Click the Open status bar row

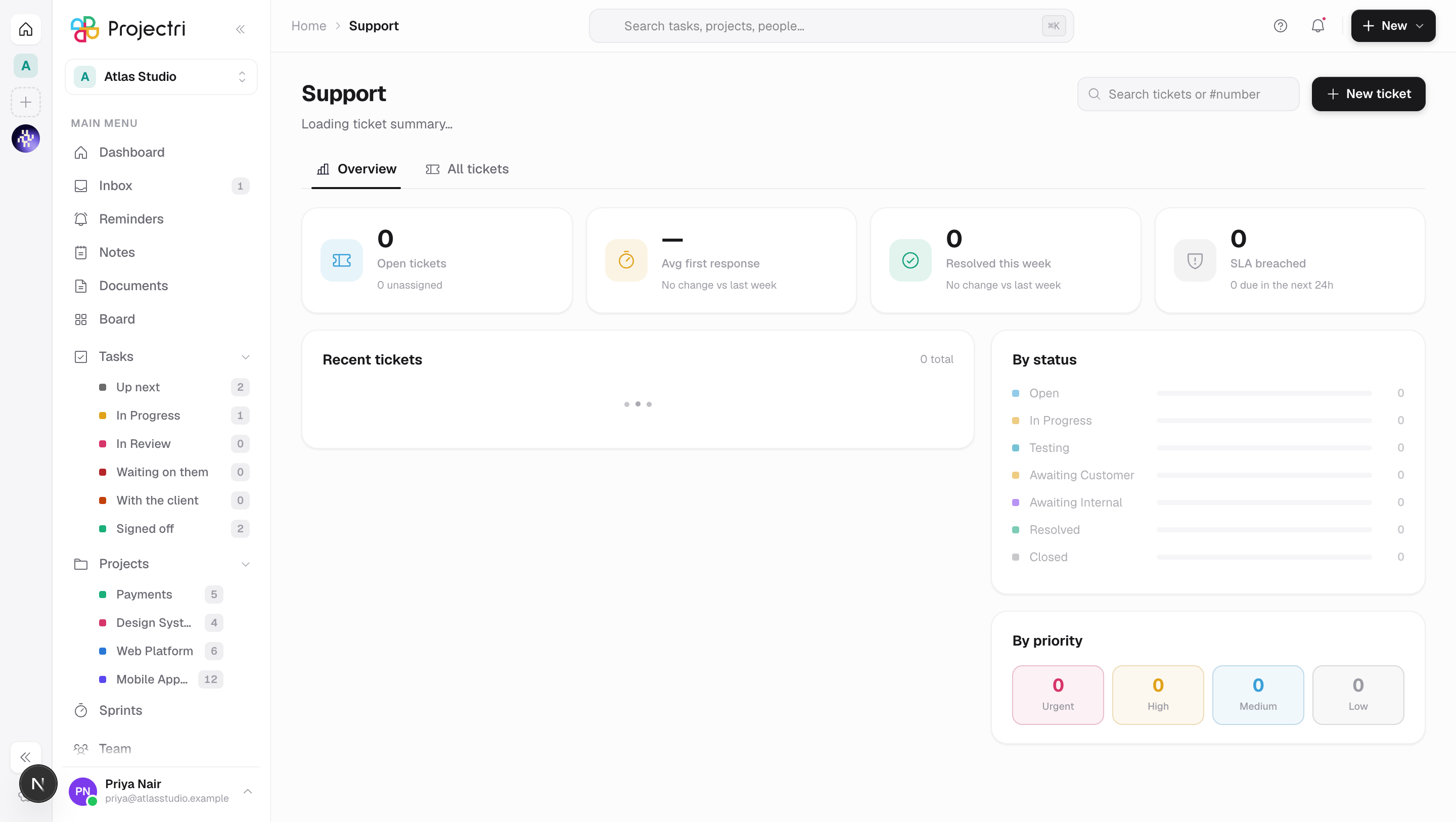pos(1208,393)
